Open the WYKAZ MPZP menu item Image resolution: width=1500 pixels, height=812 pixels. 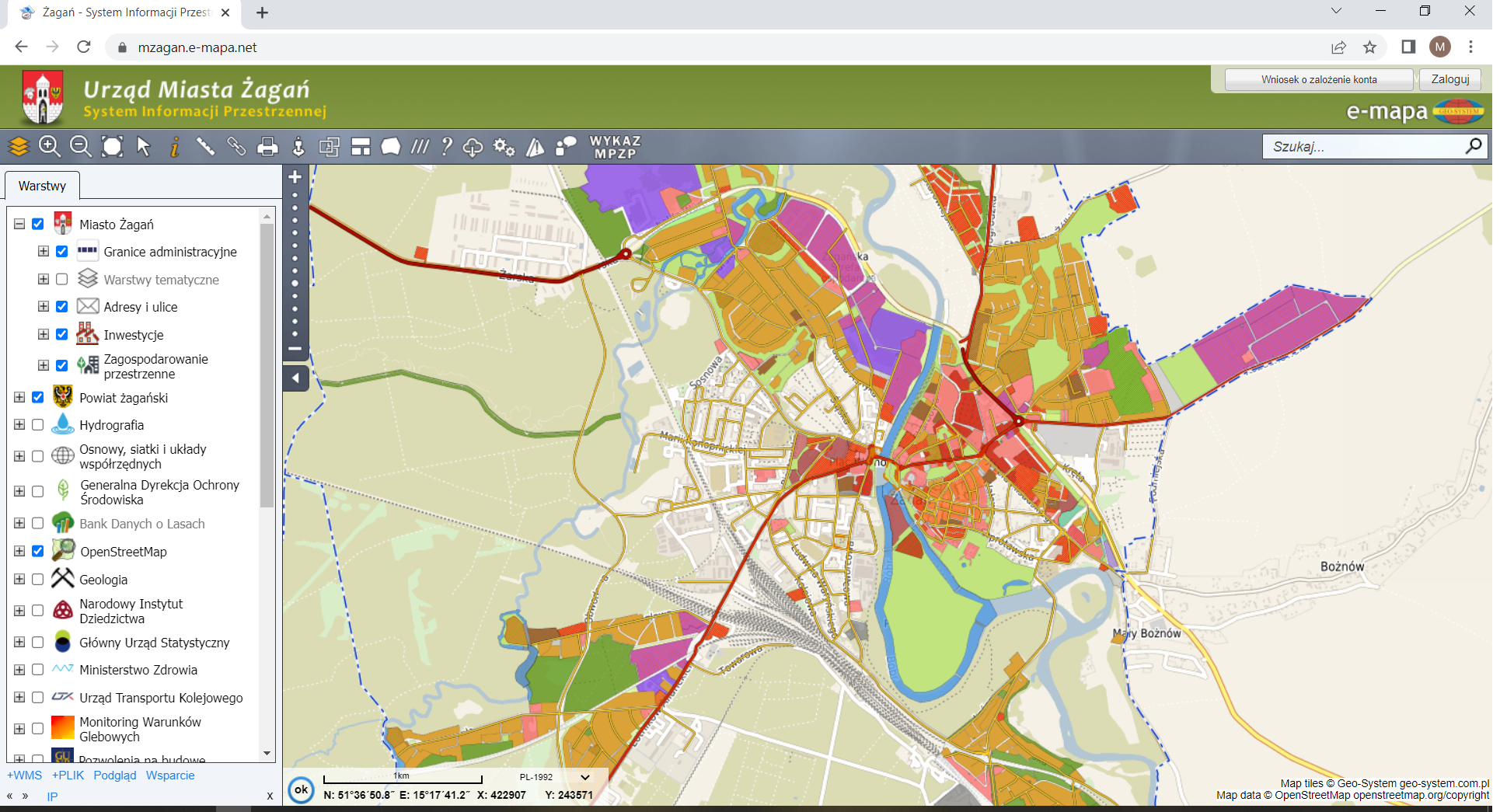coord(615,147)
